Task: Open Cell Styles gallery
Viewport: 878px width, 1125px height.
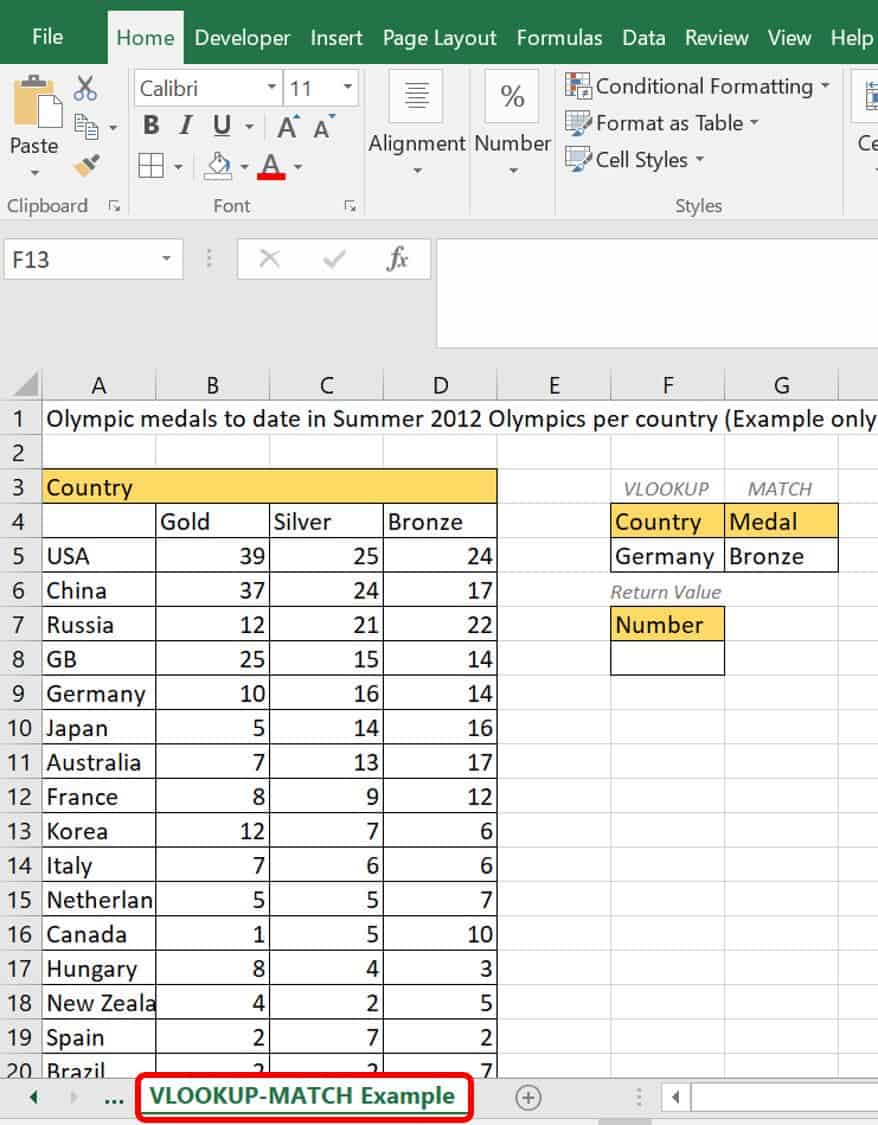Action: pos(634,159)
